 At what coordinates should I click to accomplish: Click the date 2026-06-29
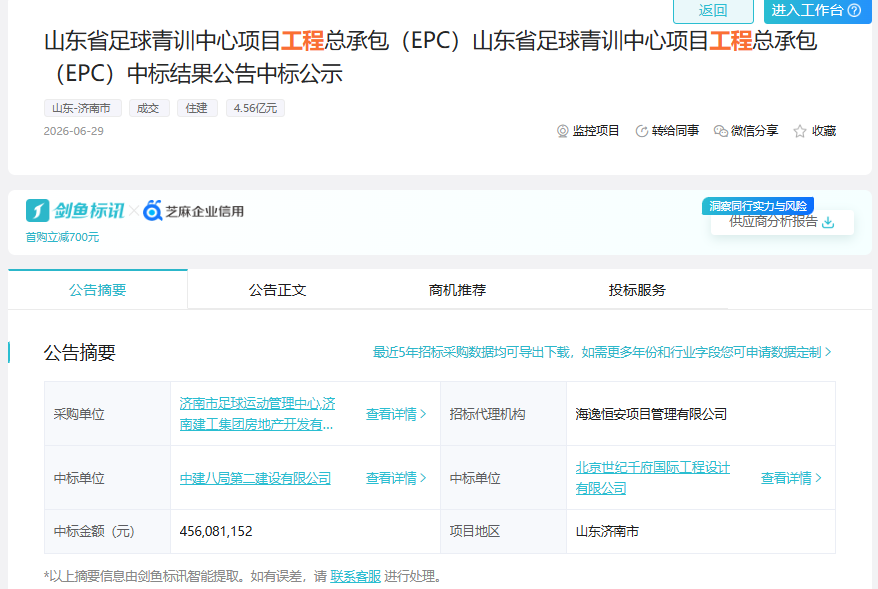pyautogui.click(x=73, y=131)
